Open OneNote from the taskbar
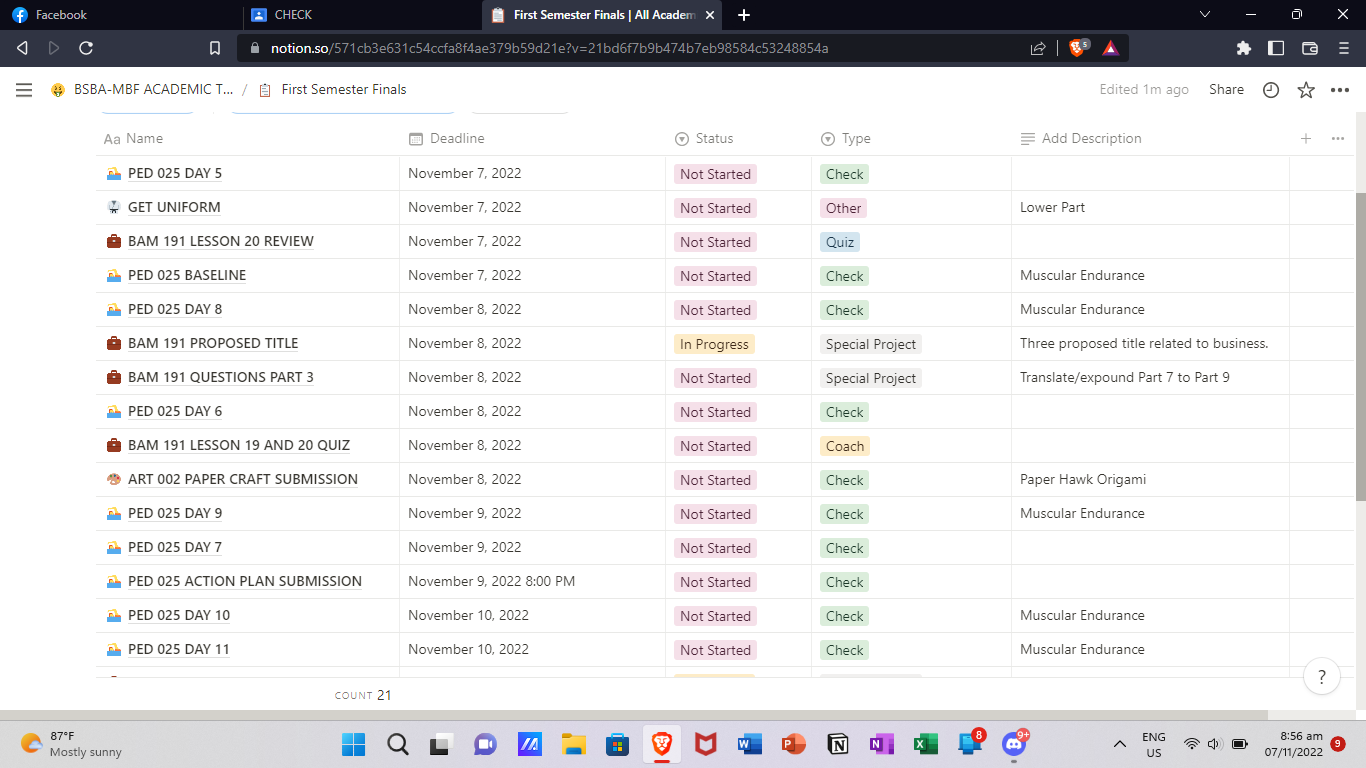 pos(882,744)
